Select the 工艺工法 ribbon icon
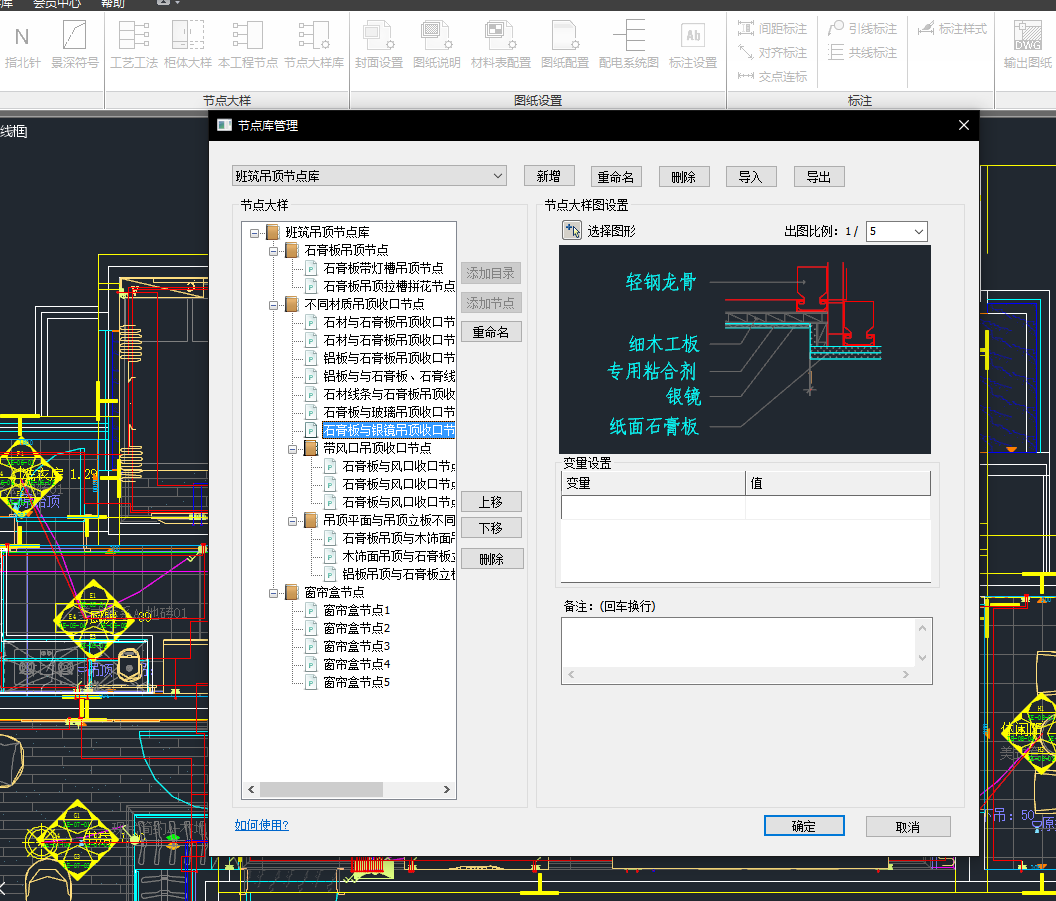 click(x=134, y=36)
